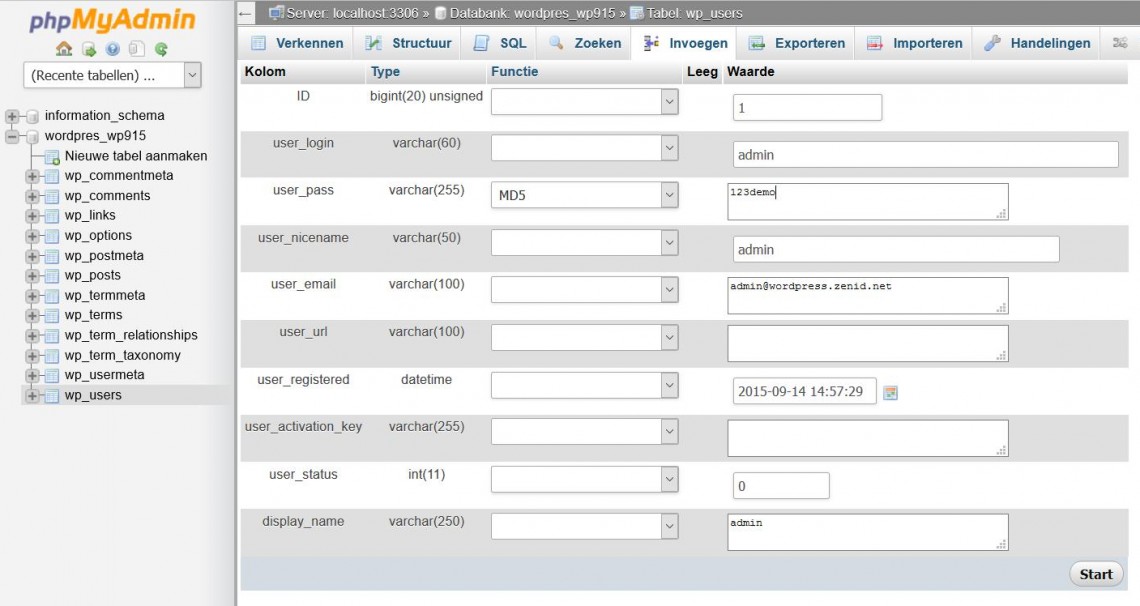Click the empty user_activation_key textarea

pyautogui.click(x=867, y=438)
